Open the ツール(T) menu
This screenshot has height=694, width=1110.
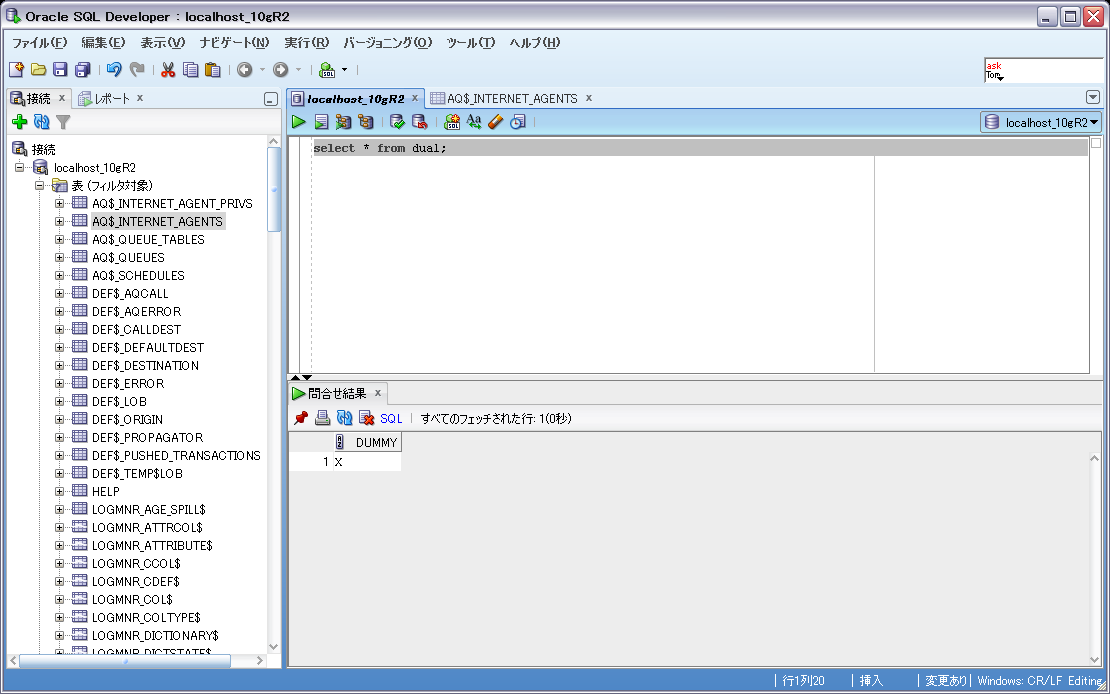point(471,42)
